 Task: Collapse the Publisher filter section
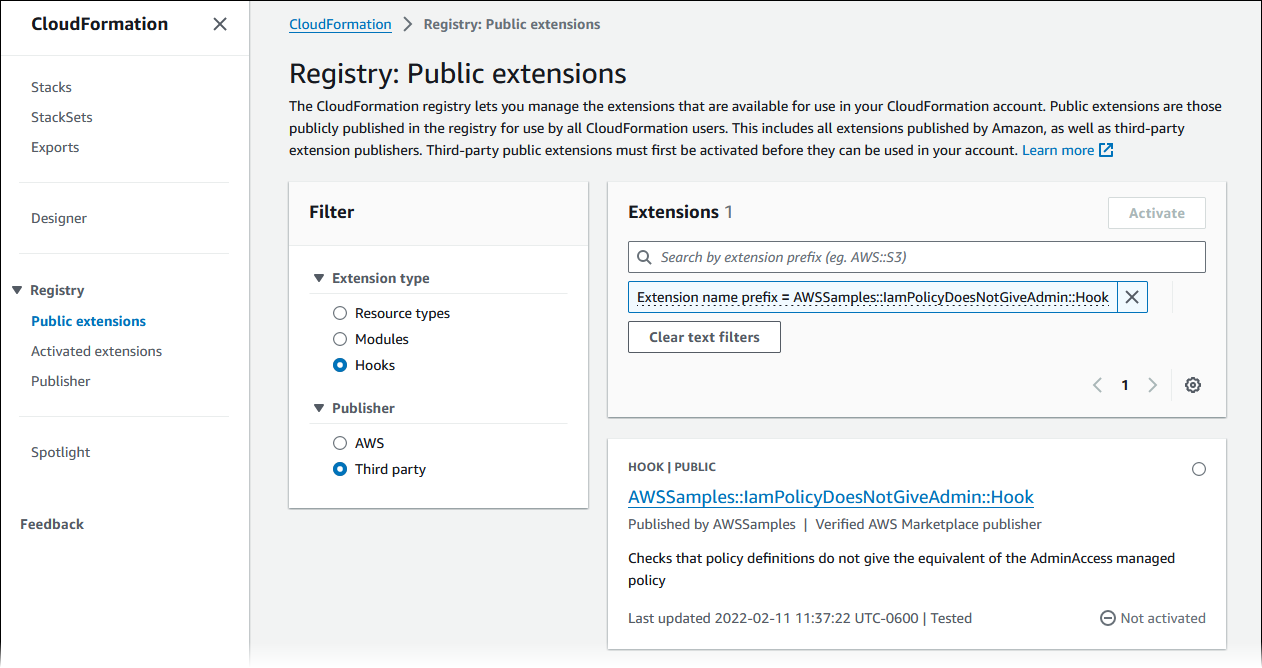click(x=319, y=408)
